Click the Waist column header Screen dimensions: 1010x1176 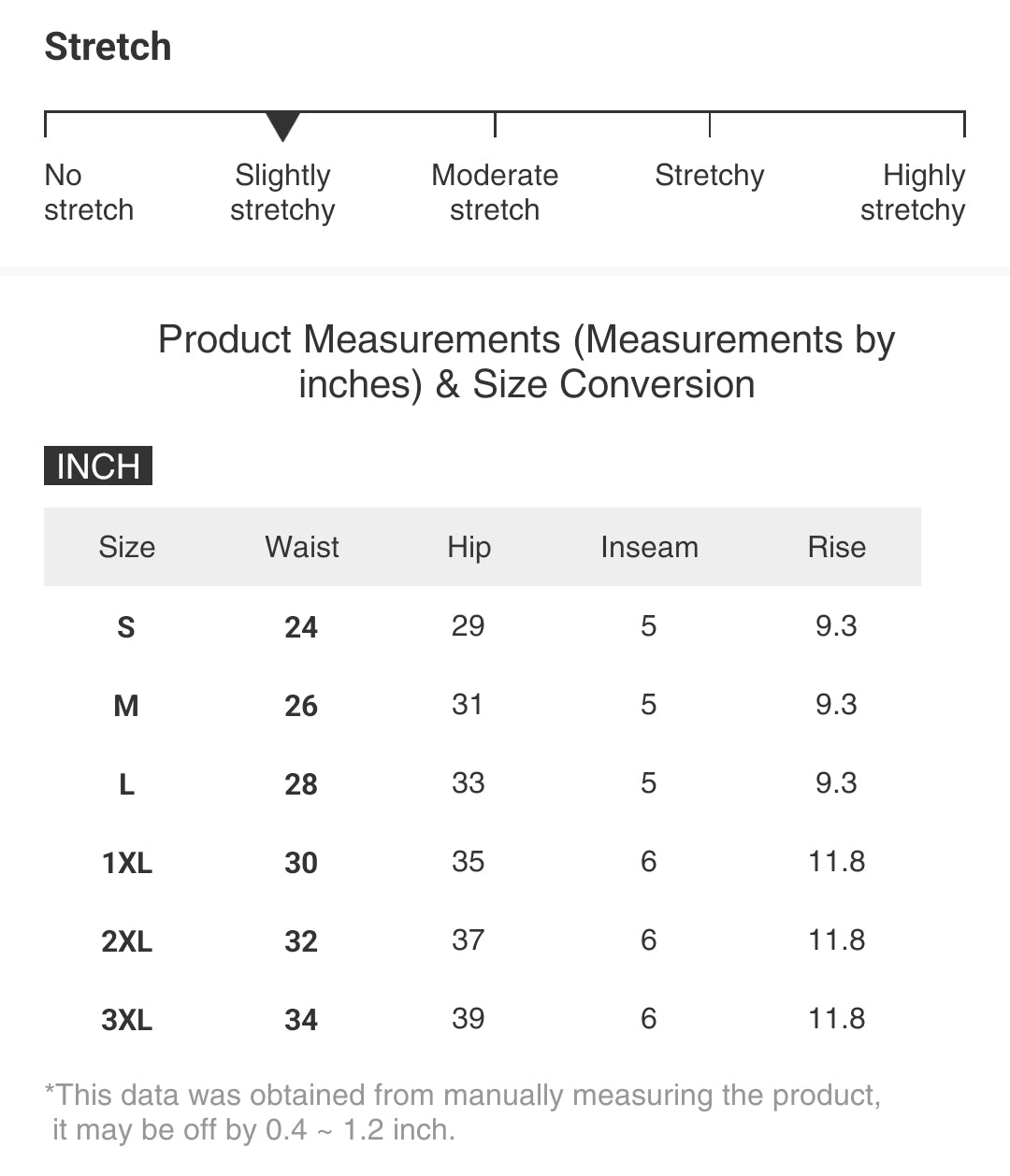(302, 547)
